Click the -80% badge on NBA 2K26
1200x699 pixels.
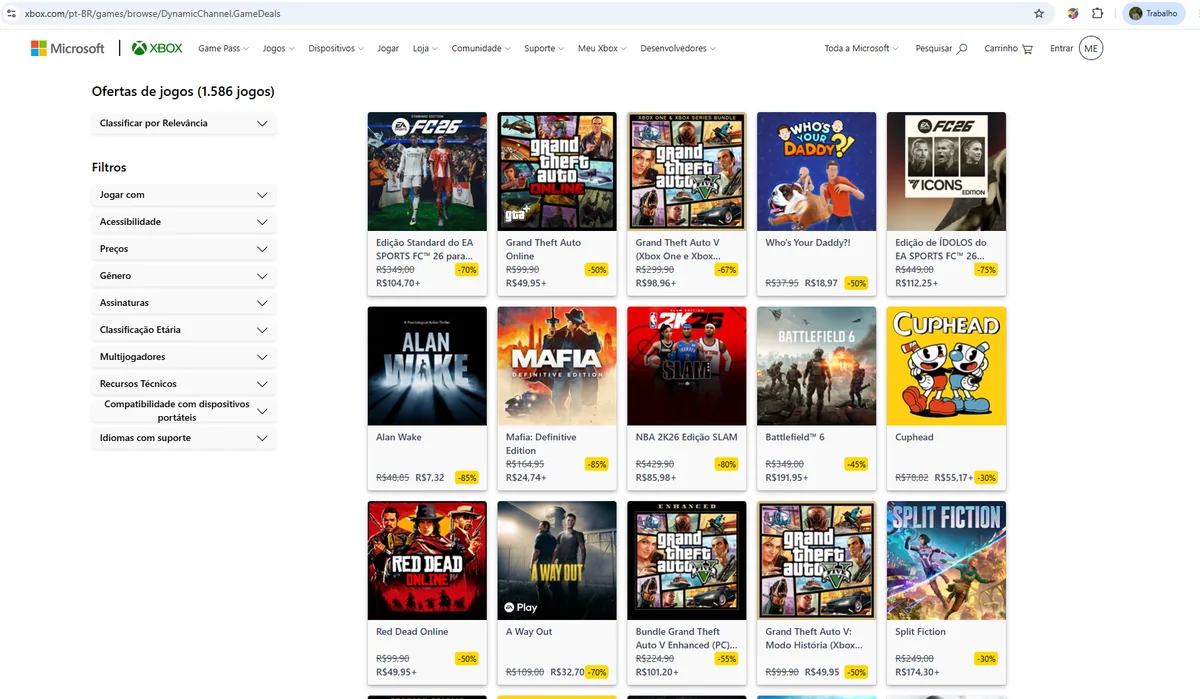(726, 464)
